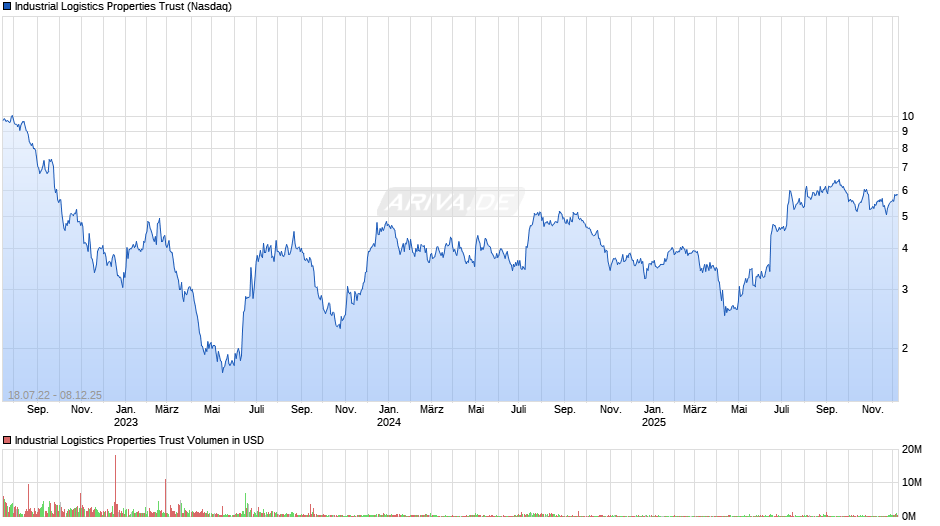The height and width of the screenshot is (526, 940).
Task: Click the volume axis label 0M
Action: (909, 516)
